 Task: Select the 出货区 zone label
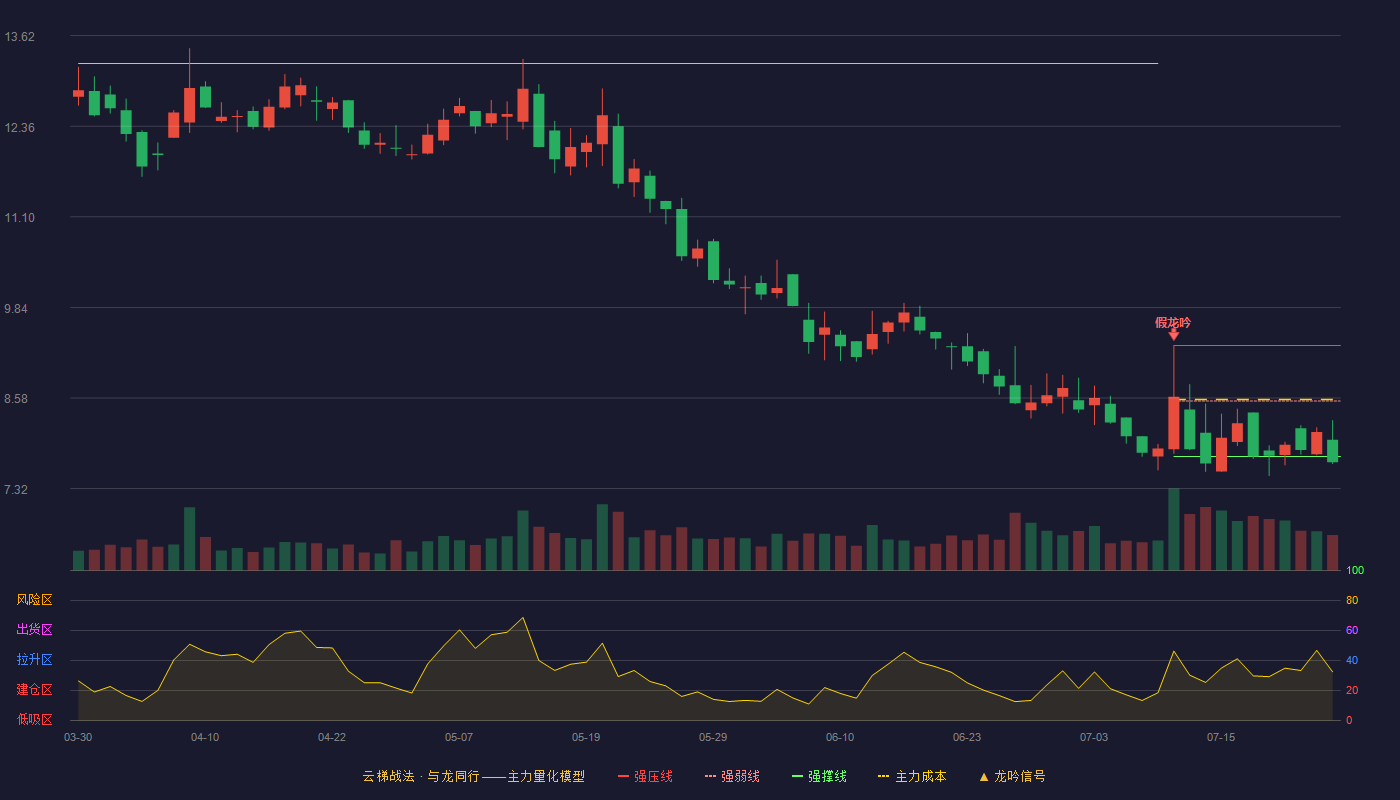[x=34, y=630]
